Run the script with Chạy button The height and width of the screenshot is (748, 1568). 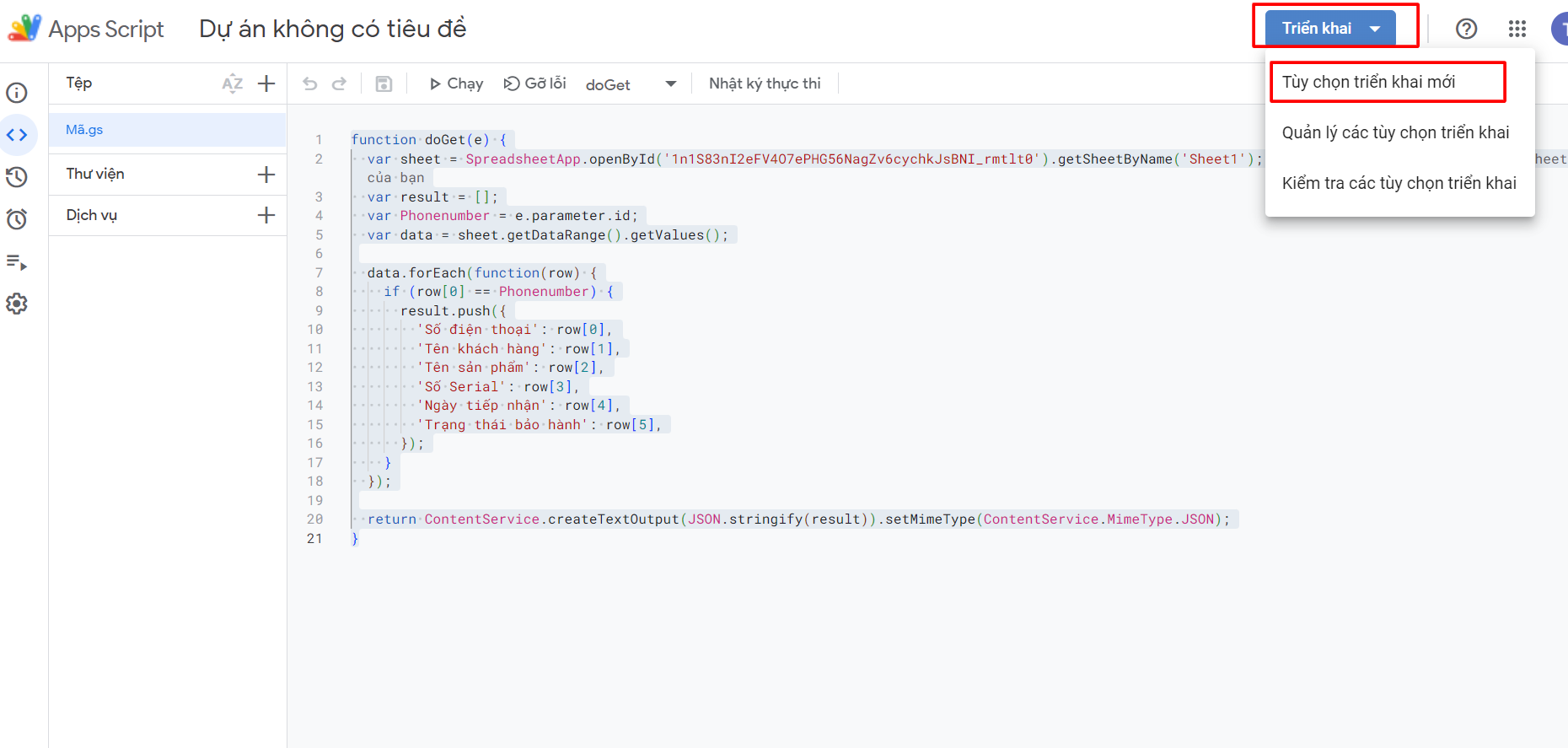pyautogui.click(x=456, y=83)
